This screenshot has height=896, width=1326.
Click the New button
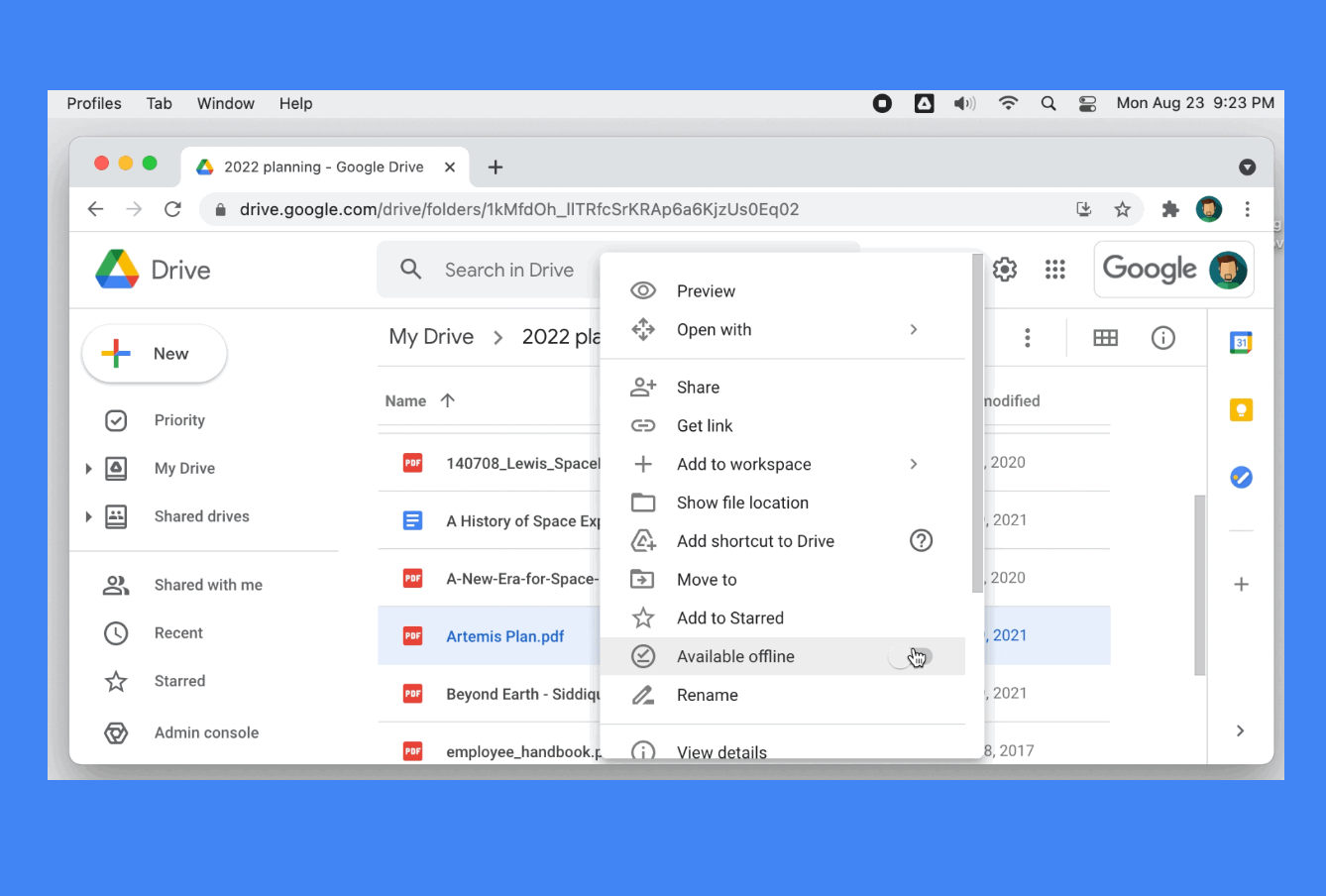coord(155,354)
